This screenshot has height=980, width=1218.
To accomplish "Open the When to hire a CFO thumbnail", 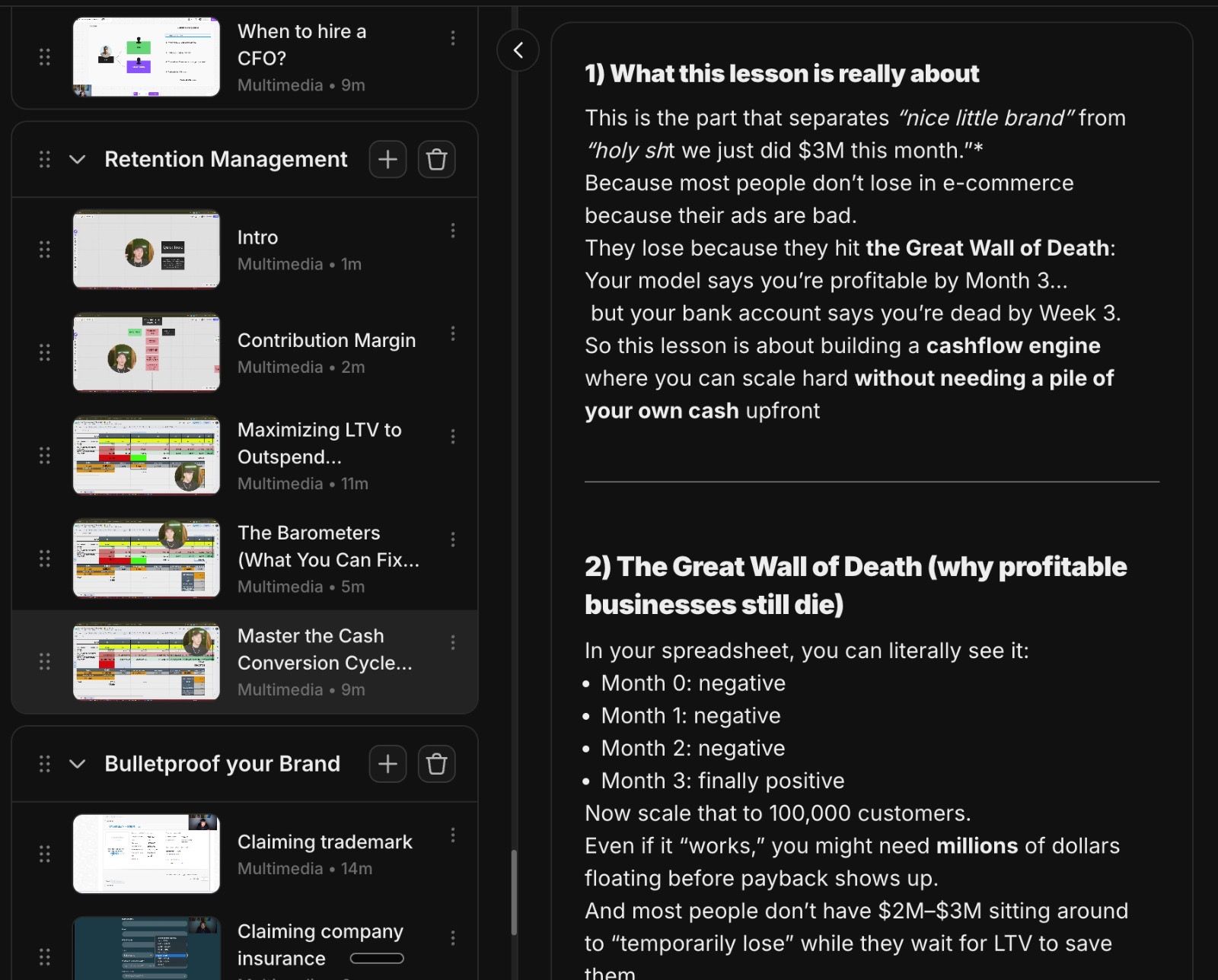I will 146,57.
